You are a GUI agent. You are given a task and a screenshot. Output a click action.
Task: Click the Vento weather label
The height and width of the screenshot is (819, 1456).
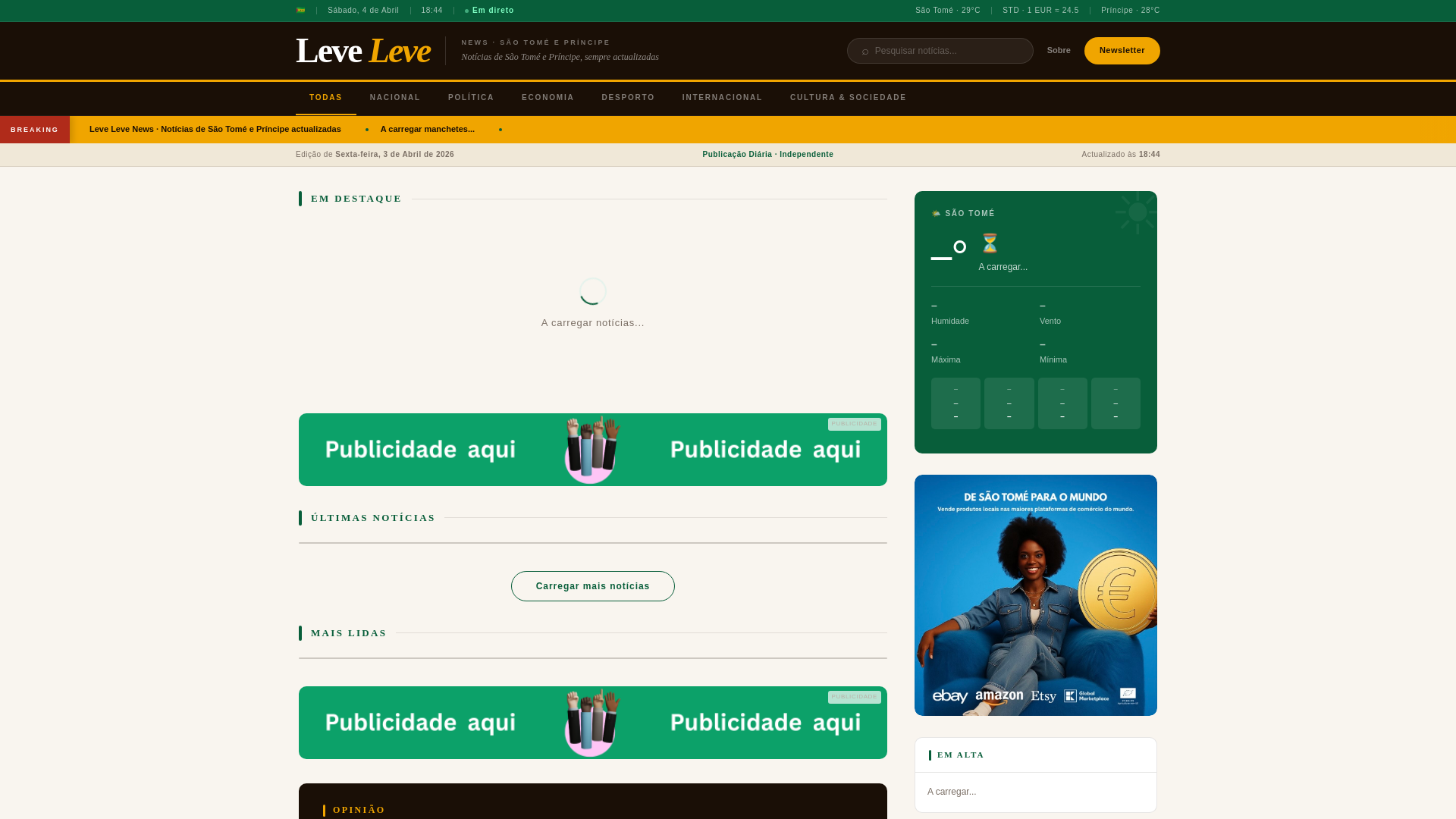coord(1050,322)
